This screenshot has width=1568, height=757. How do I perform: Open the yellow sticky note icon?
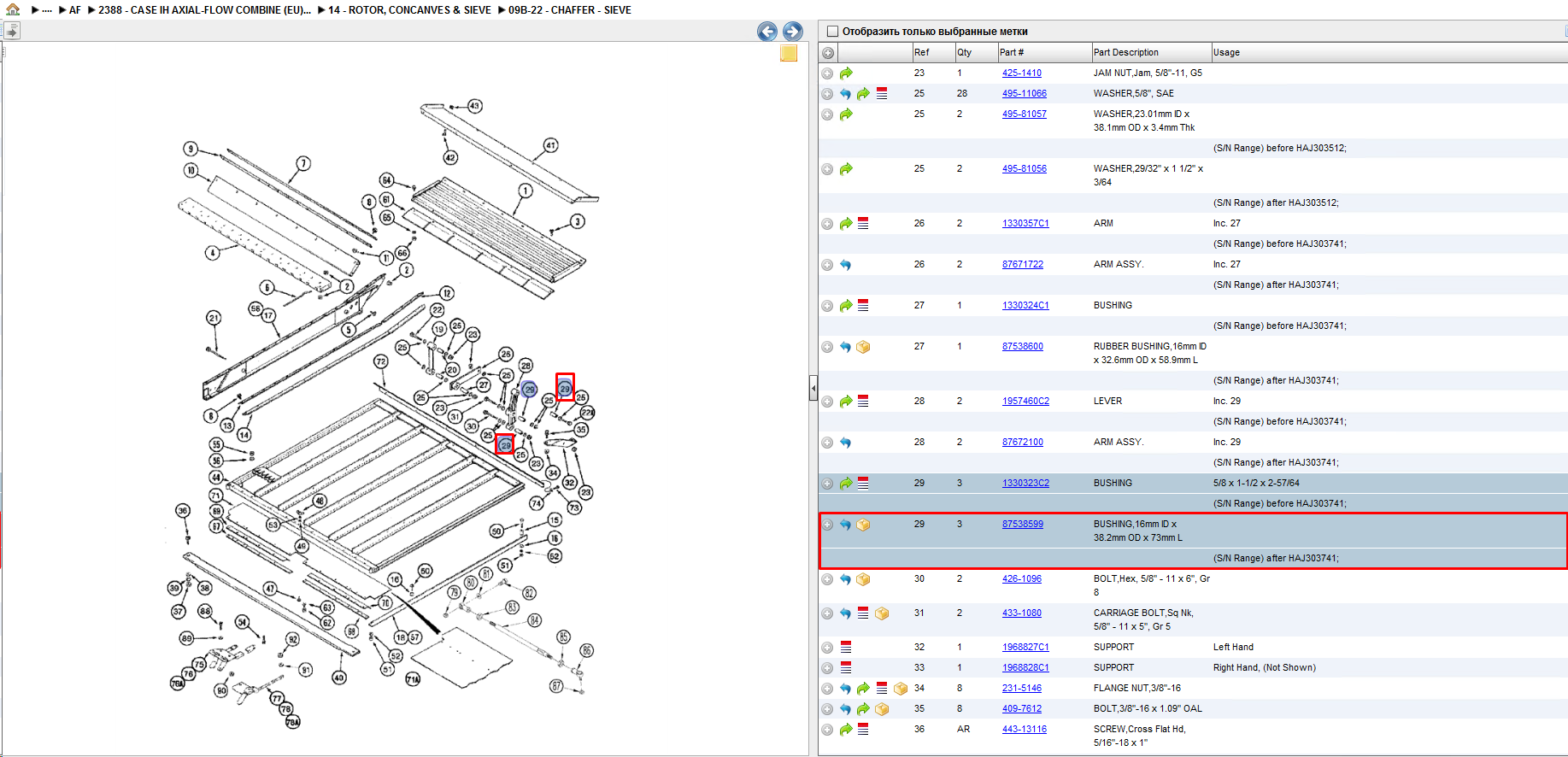point(789,53)
